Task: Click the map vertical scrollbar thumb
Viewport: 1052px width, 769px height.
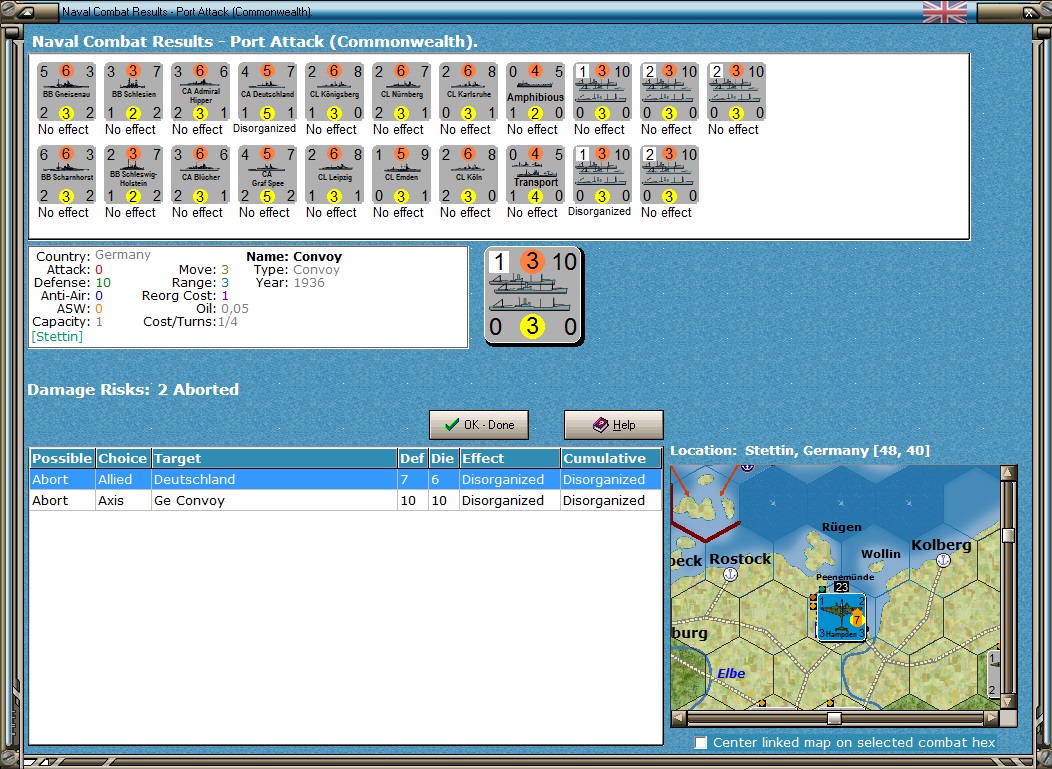Action: (x=1008, y=535)
